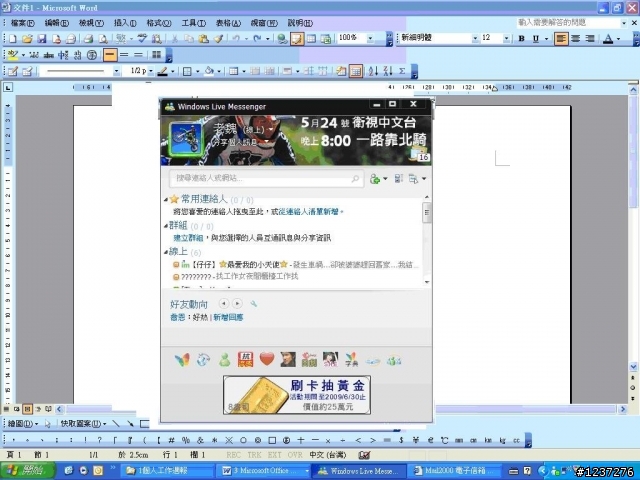
Task: Click the Messenger contact list scrollbar thumb
Action: click(427, 212)
